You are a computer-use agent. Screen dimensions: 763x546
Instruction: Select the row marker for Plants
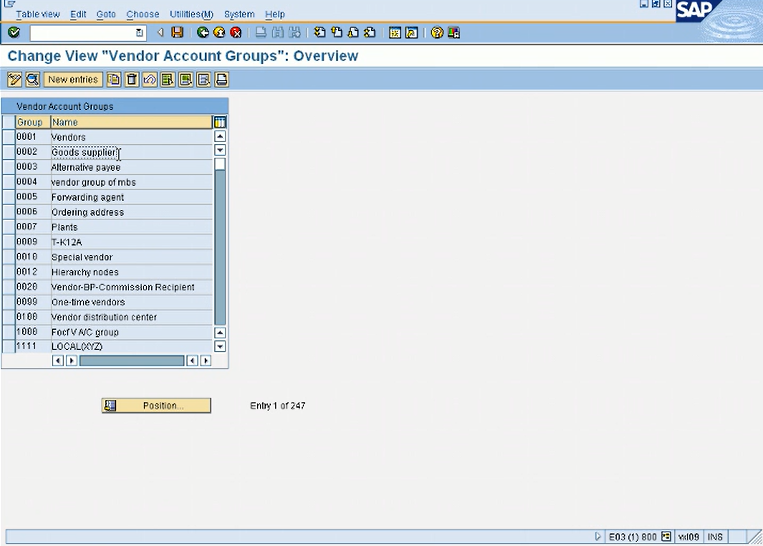[9, 227]
